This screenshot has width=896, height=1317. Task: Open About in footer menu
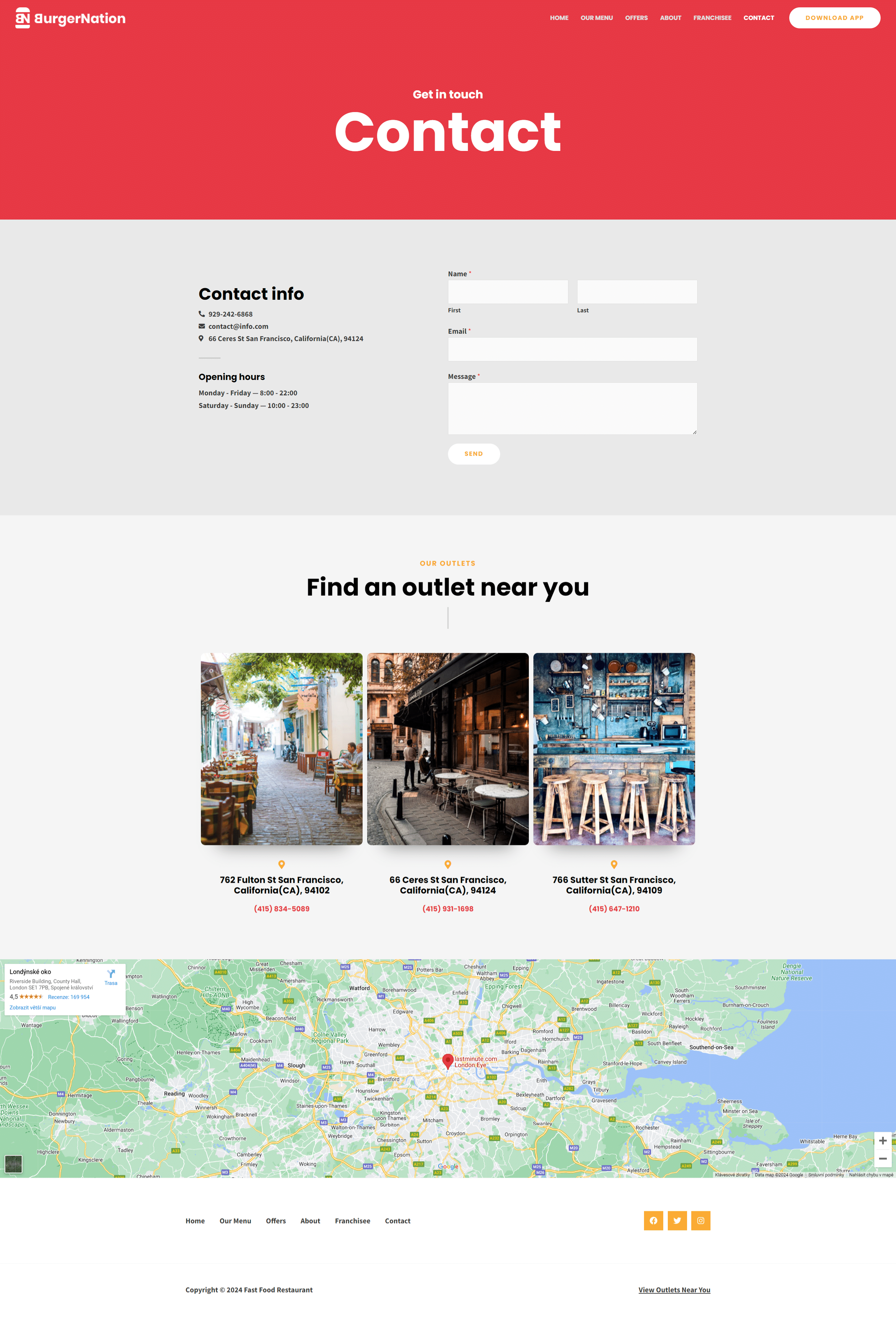click(310, 1221)
